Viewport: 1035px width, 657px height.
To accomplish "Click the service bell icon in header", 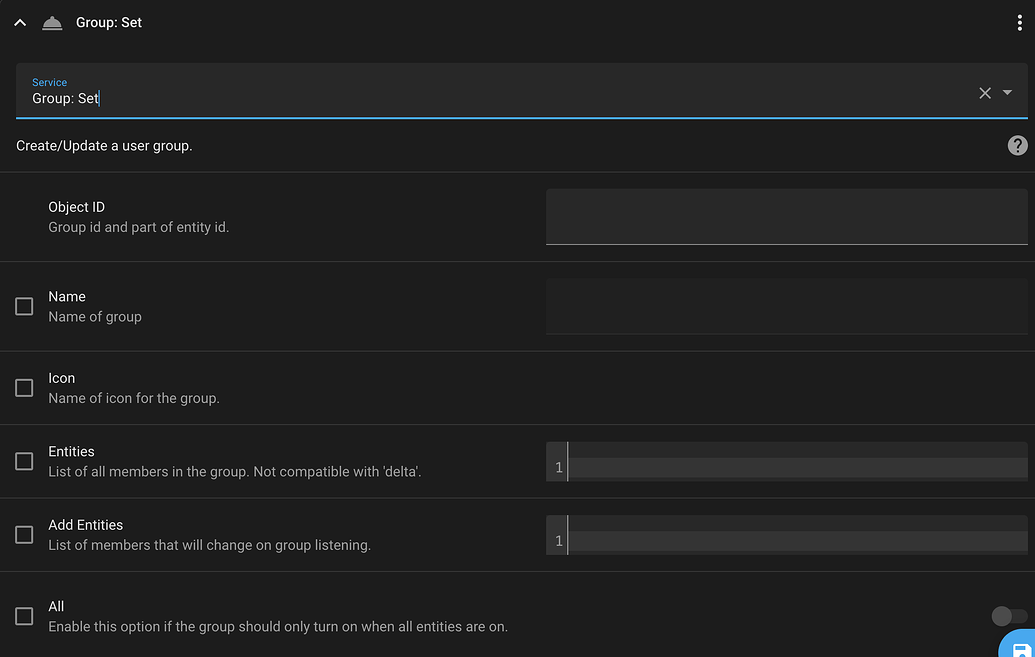I will point(52,23).
